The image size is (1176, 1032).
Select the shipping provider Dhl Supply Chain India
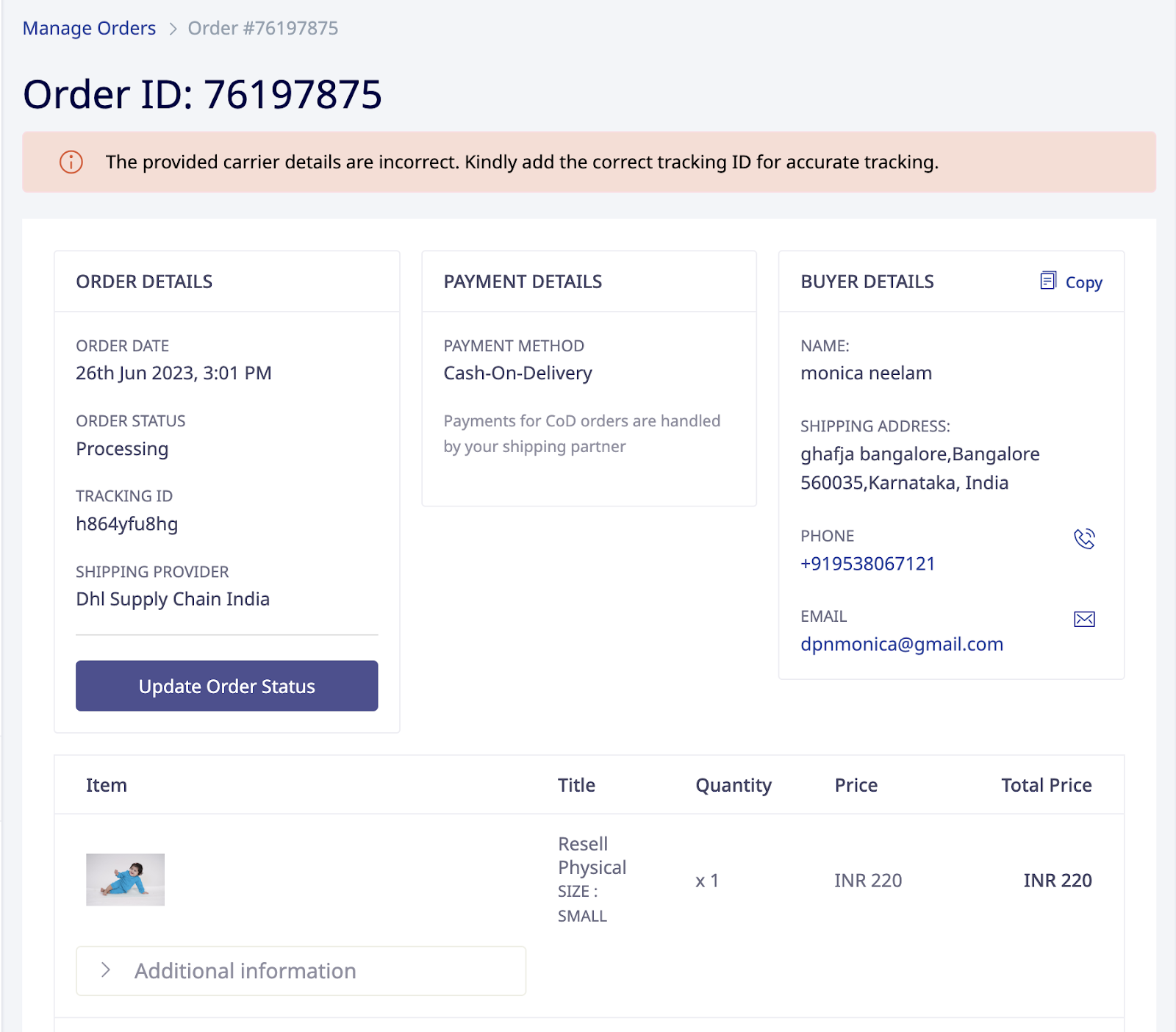click(173, 599)
